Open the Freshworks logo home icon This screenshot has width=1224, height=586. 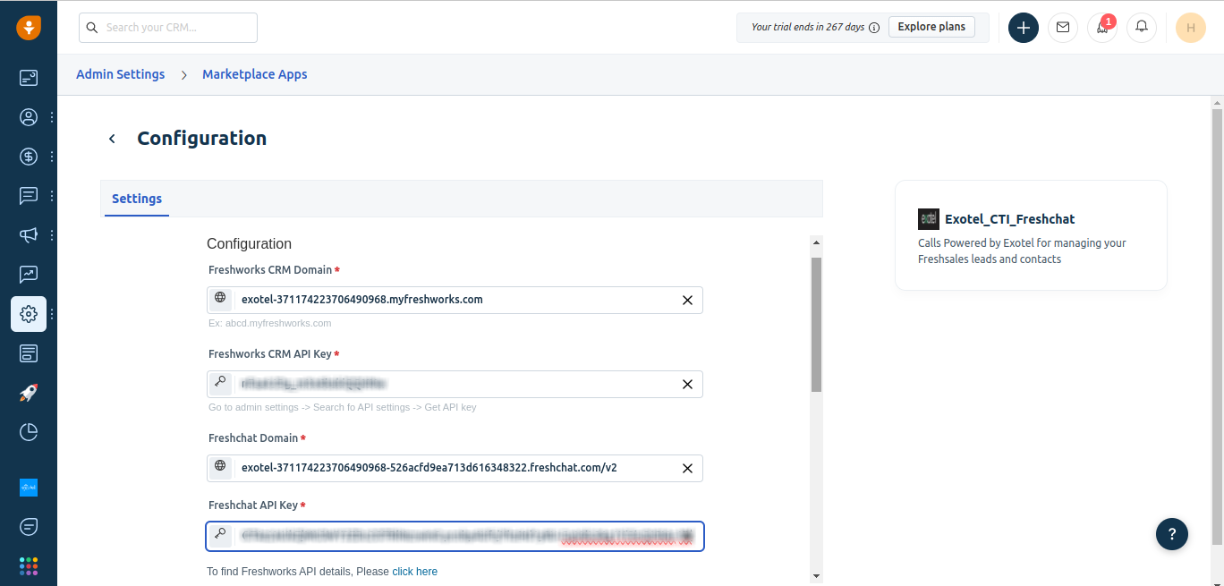point(28,28)
